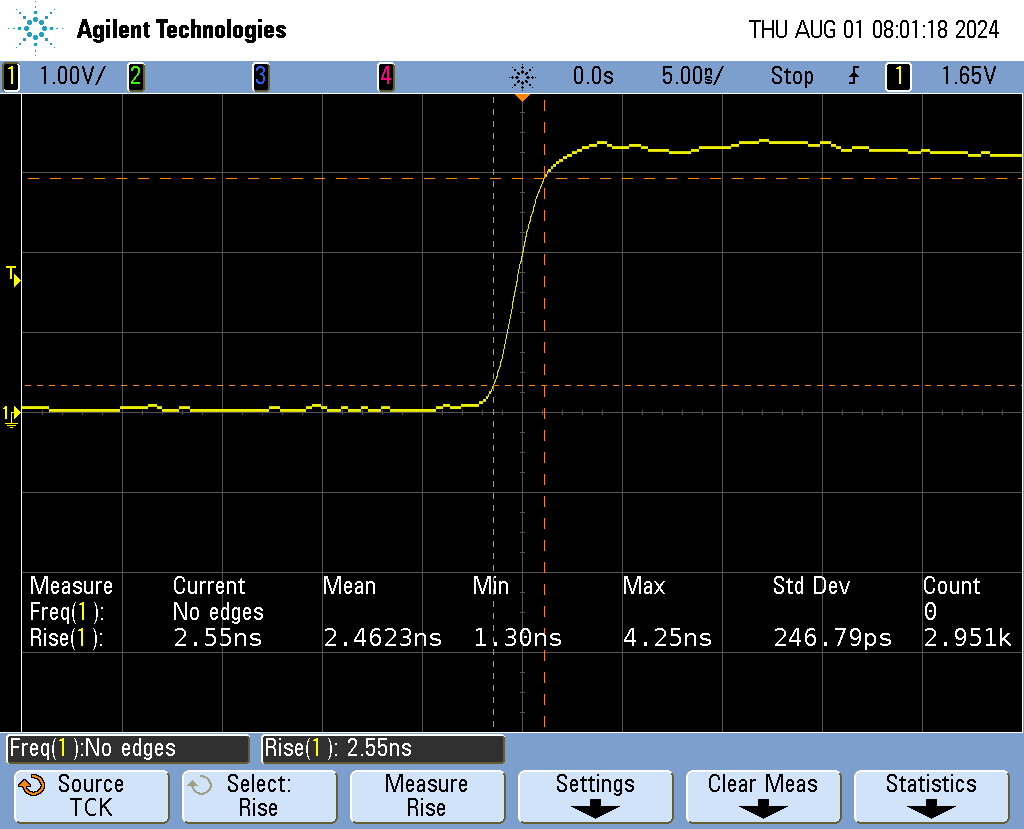The width and height of the screenshot is (1024, 829).
Task: Open the Source TCK softkey
Action: click(90, 796)
